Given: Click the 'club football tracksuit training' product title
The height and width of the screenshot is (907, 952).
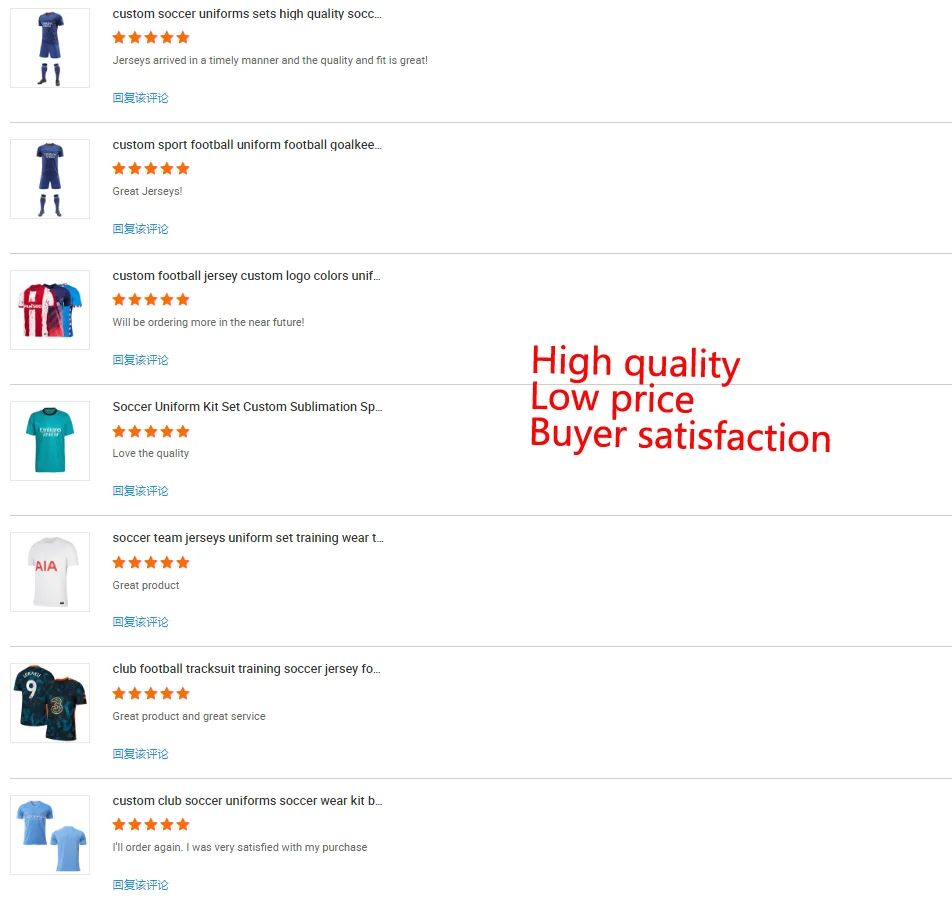Looking at the screenshot, I should coord(246,669).
